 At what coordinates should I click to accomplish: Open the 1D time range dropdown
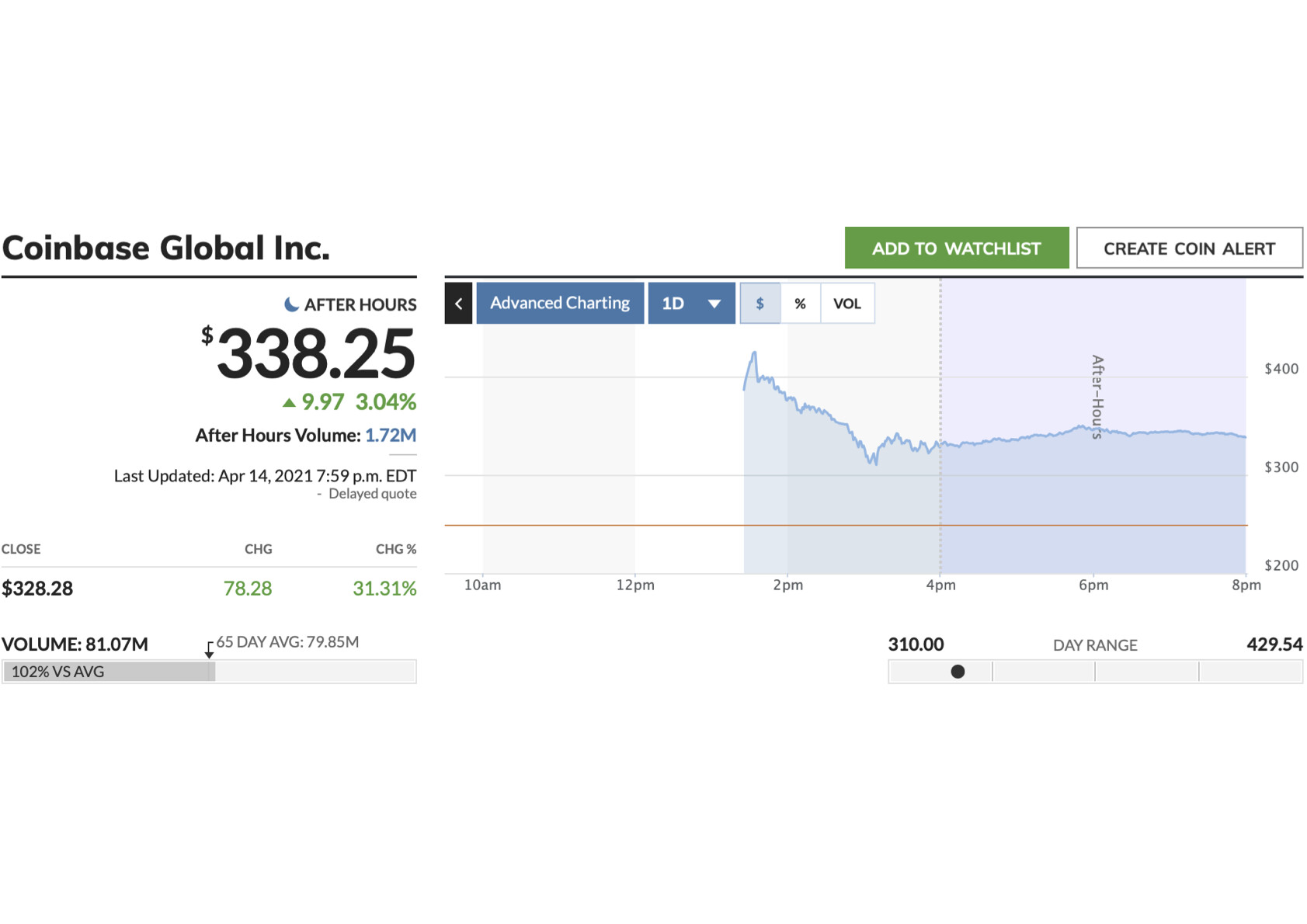tap(691, 304)
